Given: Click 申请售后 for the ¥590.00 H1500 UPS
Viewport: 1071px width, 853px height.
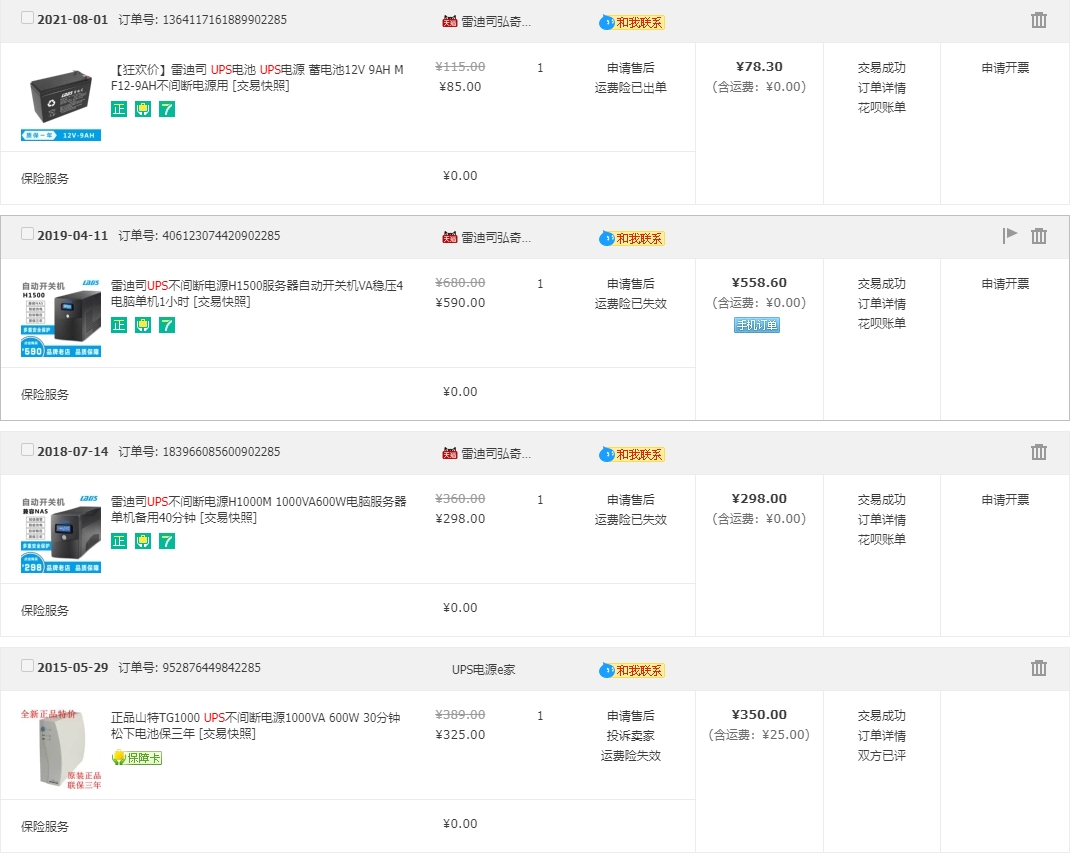Looking at the screenshot, I should 630,283.
